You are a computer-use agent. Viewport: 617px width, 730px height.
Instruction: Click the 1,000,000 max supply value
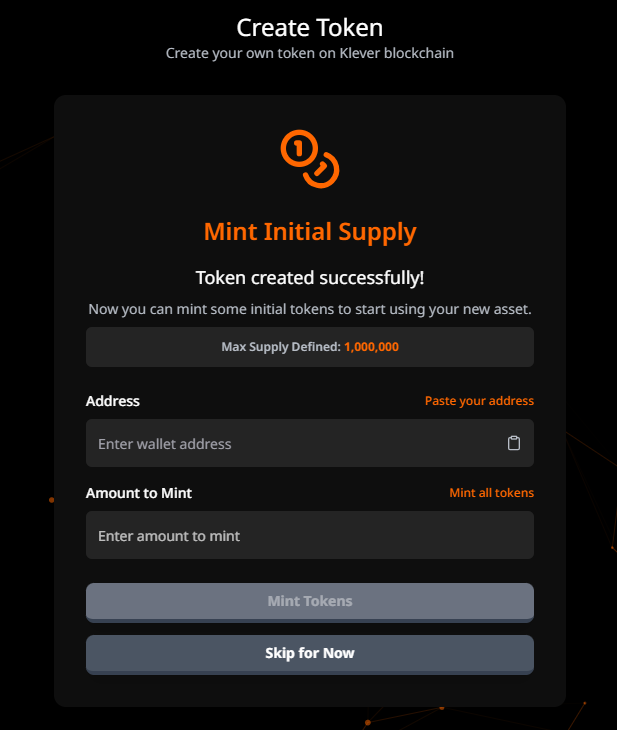pyautogui.click(x=371, y=347)
